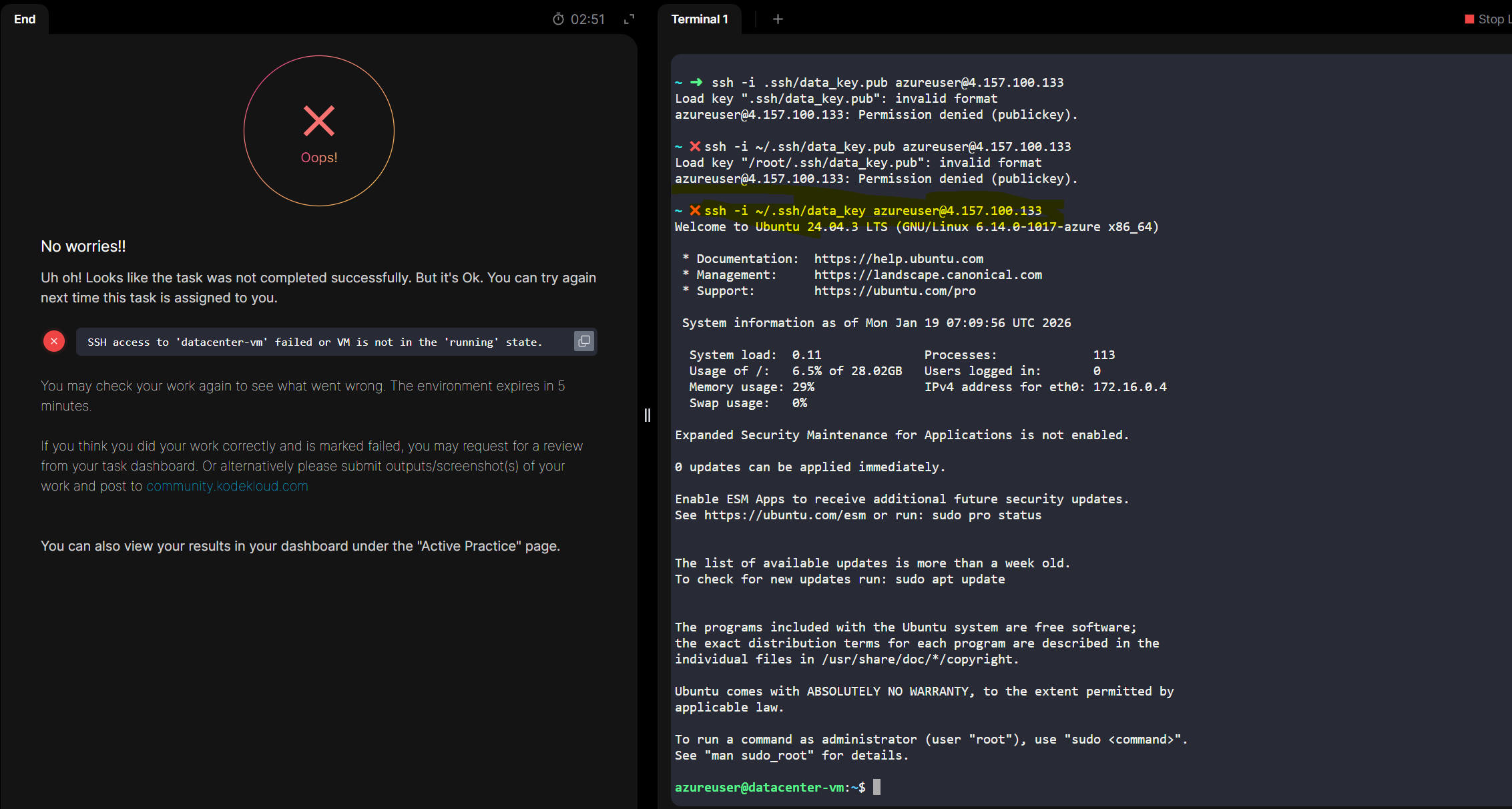Switch to the Terminal 1 tab
1512x809 pixels.
click(699, 19)
